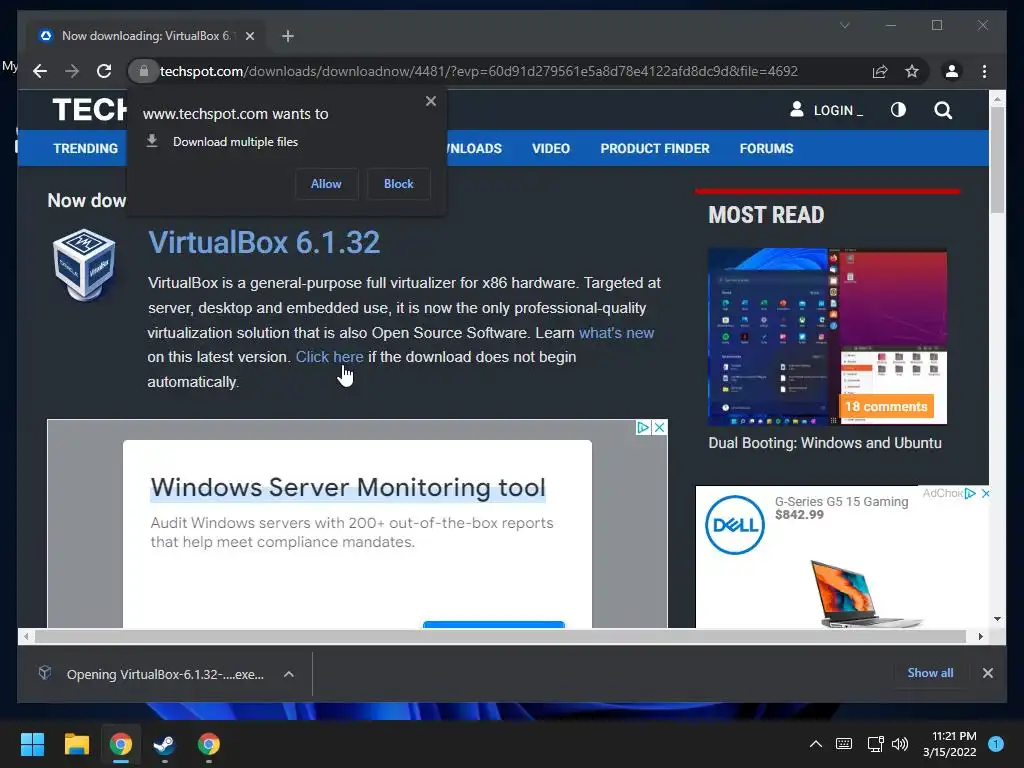
Task: Open the Dell G-Series G5 ad
Action: click(x=842, y=556)
